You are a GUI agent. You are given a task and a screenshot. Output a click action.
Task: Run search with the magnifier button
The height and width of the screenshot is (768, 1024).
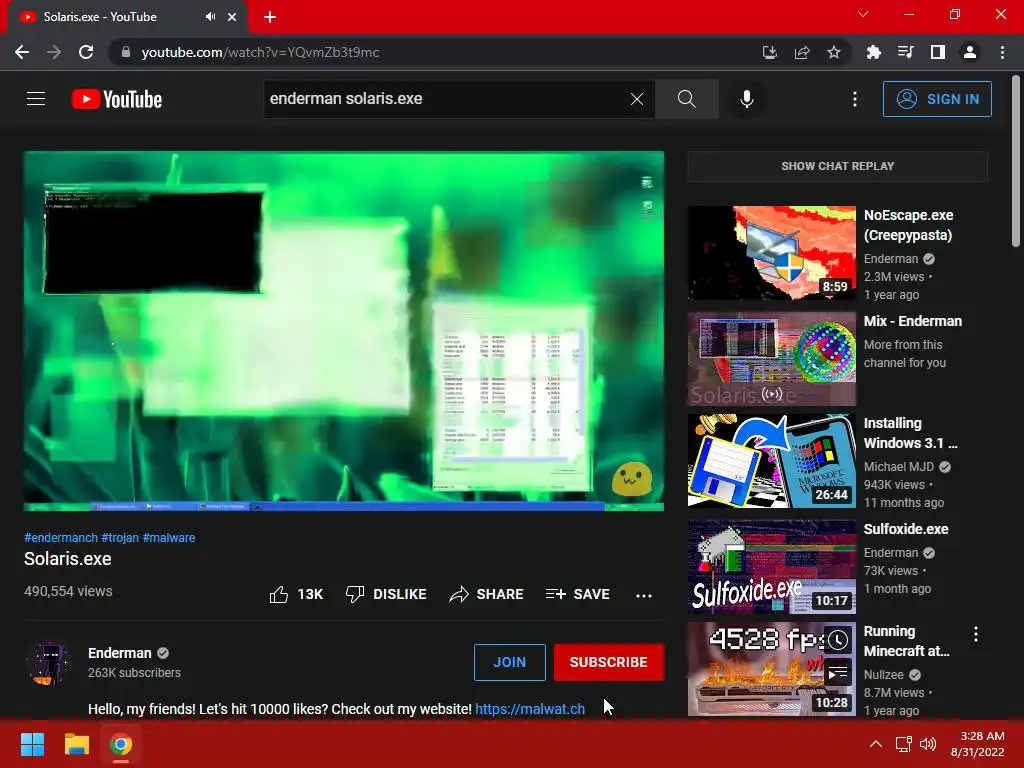click(686, 99)
